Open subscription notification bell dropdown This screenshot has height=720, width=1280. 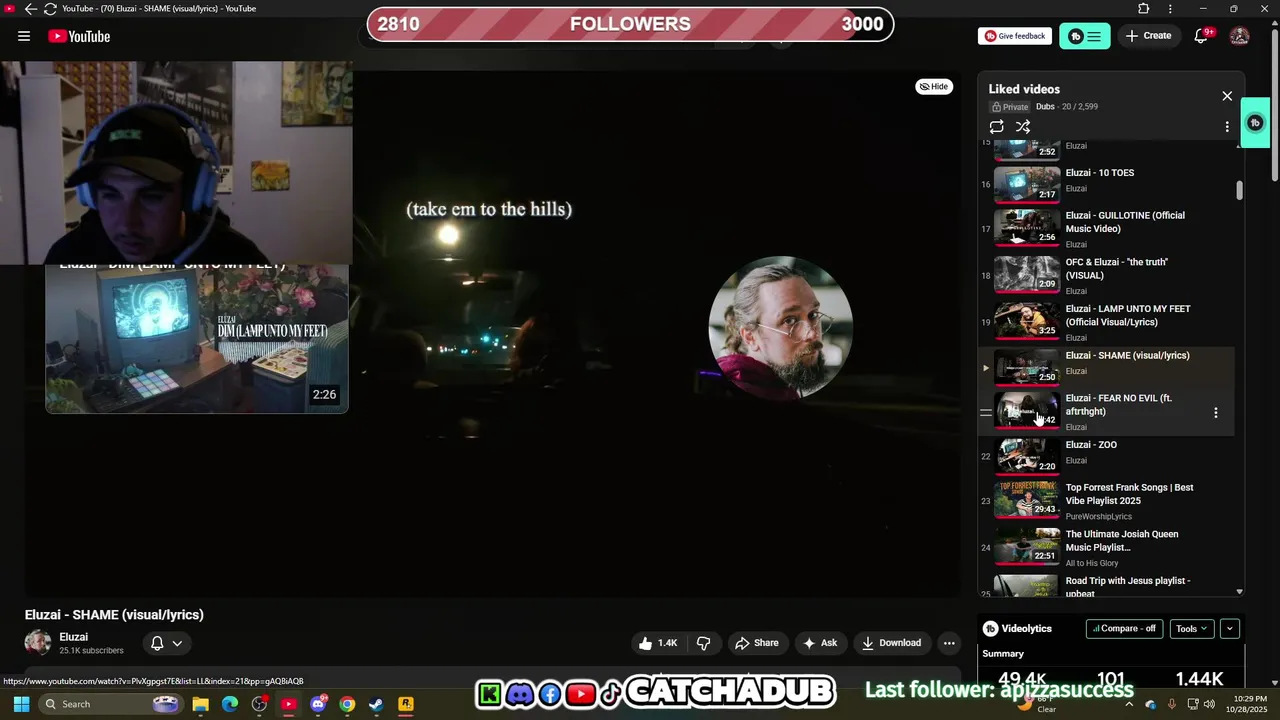(x=166, y=643)
